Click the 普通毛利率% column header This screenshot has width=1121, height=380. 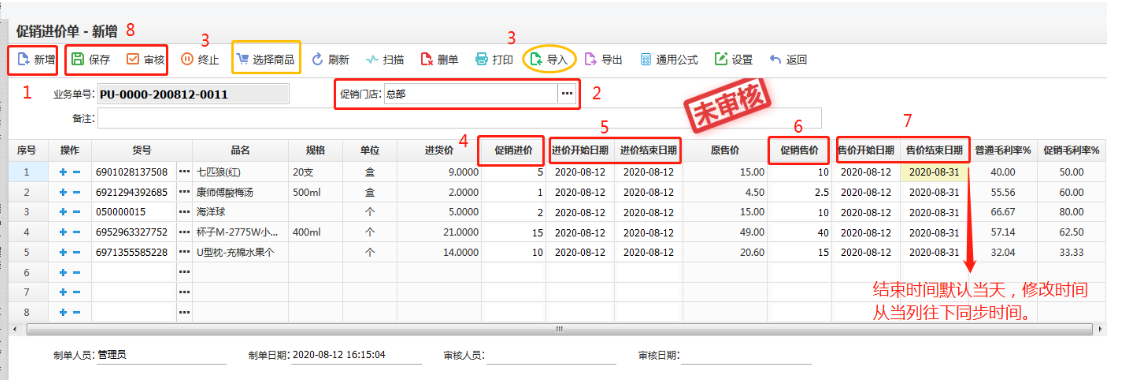pos(1003,151)
